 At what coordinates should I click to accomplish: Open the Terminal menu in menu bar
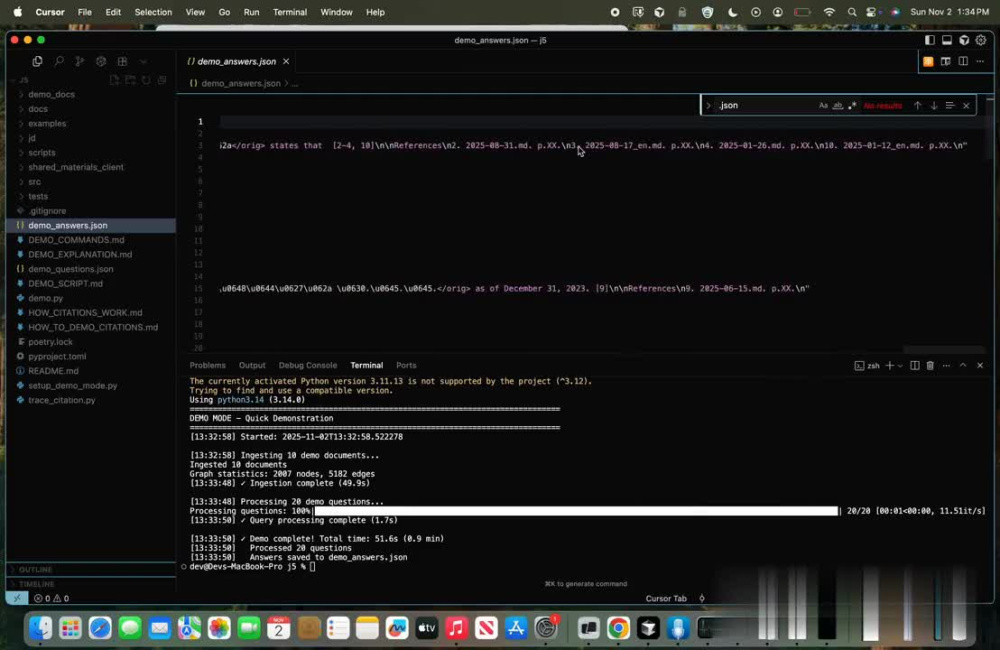click(290, 12)
